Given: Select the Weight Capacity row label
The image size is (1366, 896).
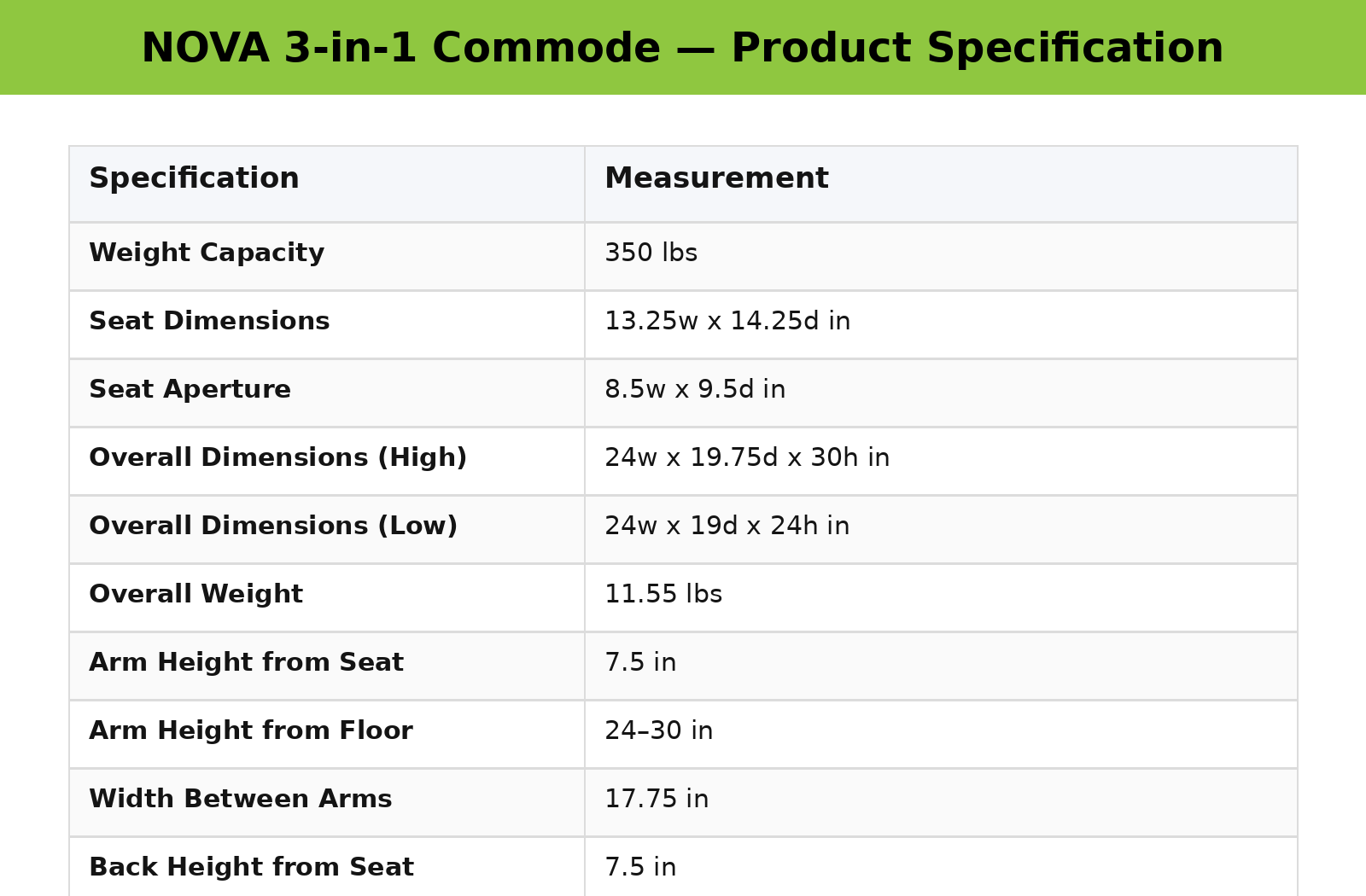Looking at the screenshot, I should pos(207,253).
